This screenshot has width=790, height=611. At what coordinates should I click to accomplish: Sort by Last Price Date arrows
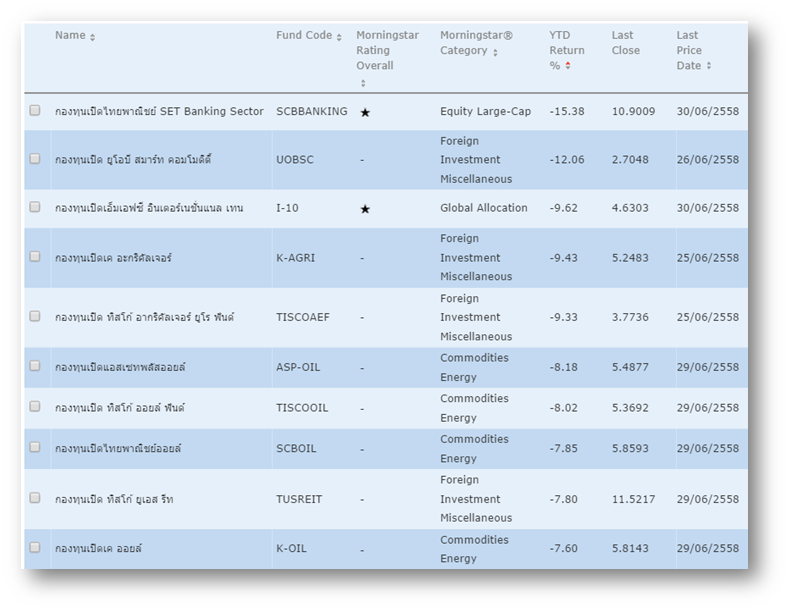pyautogui.click(x=709, y=66)
